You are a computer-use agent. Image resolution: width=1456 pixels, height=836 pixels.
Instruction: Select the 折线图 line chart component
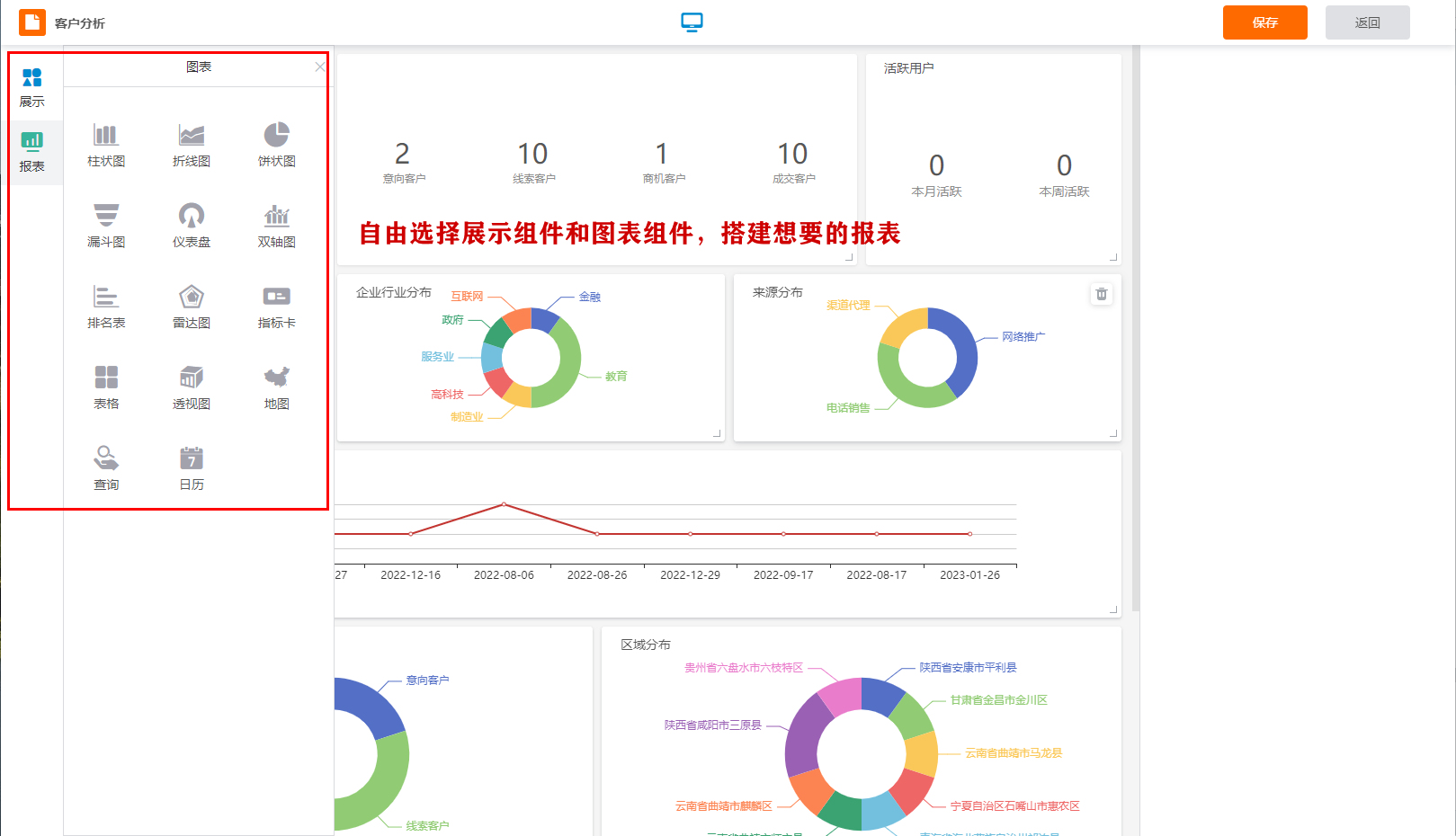tap(190, 145)
